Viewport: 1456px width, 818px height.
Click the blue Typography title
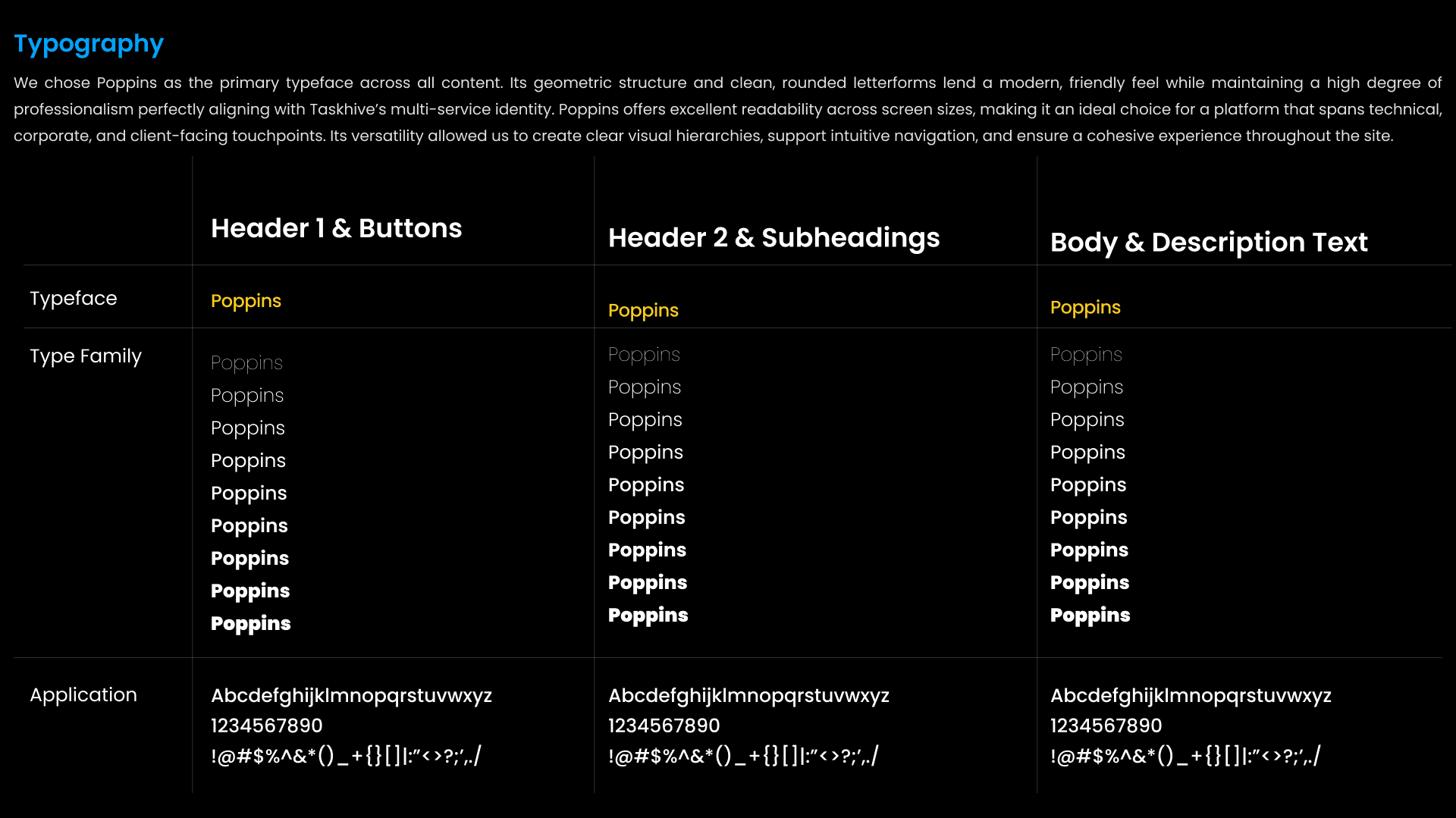tap(89, 44)
